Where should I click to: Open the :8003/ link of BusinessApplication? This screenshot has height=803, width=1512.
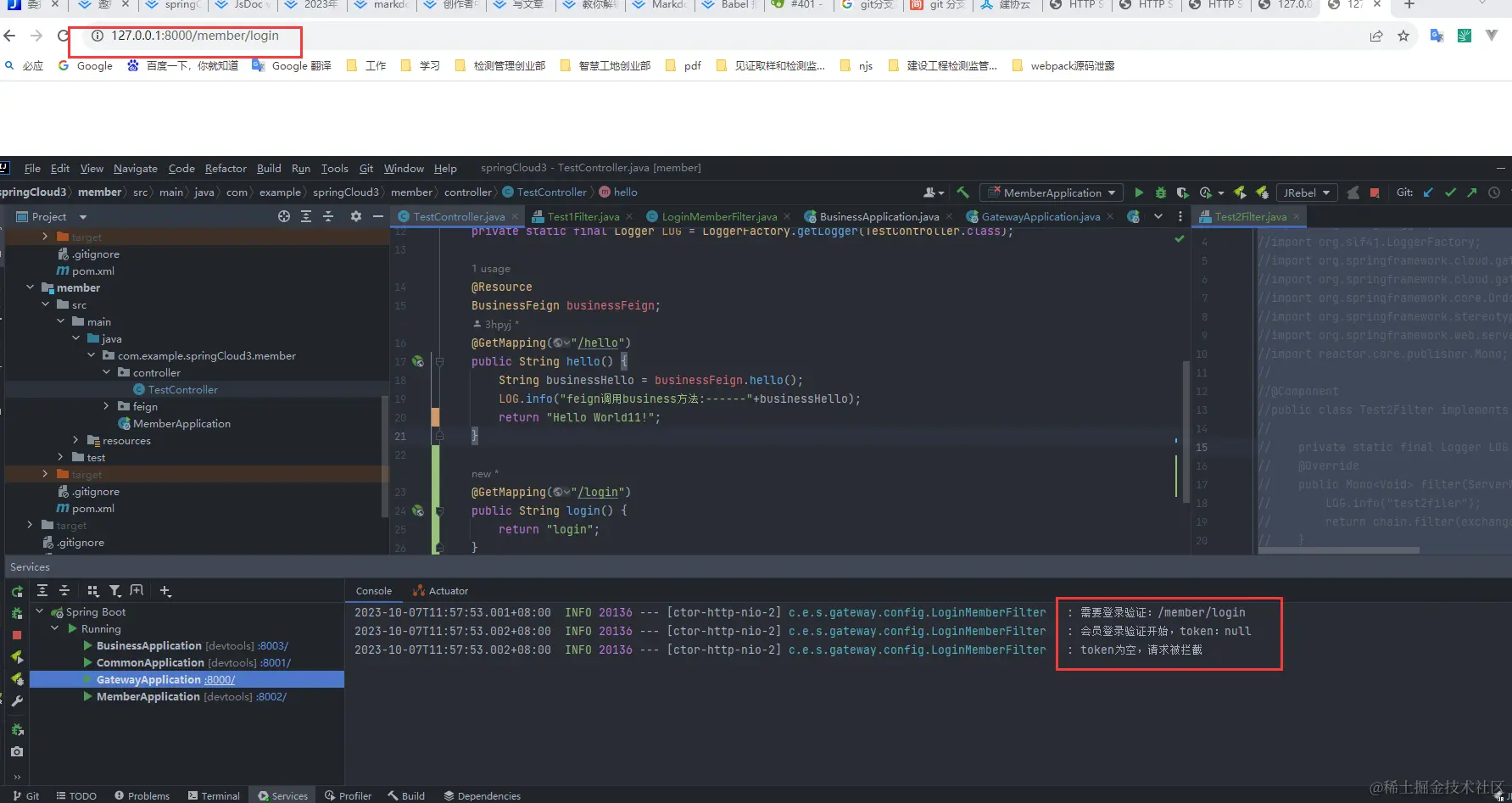tap(274, 645)
